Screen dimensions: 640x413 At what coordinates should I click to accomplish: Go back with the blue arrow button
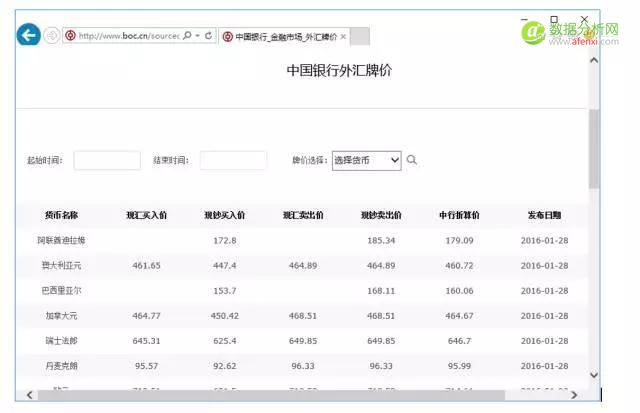(29, 36)
